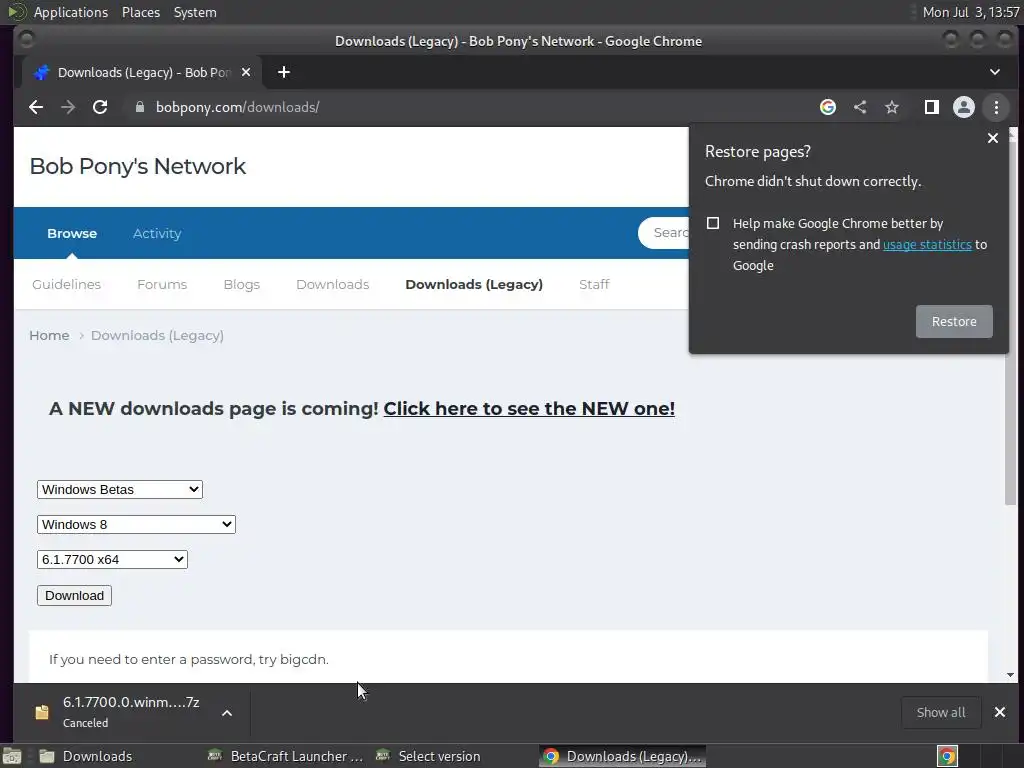The image size is (1024, 768).
Task: Click Home breadcrumb link
Action: [49, 336]
